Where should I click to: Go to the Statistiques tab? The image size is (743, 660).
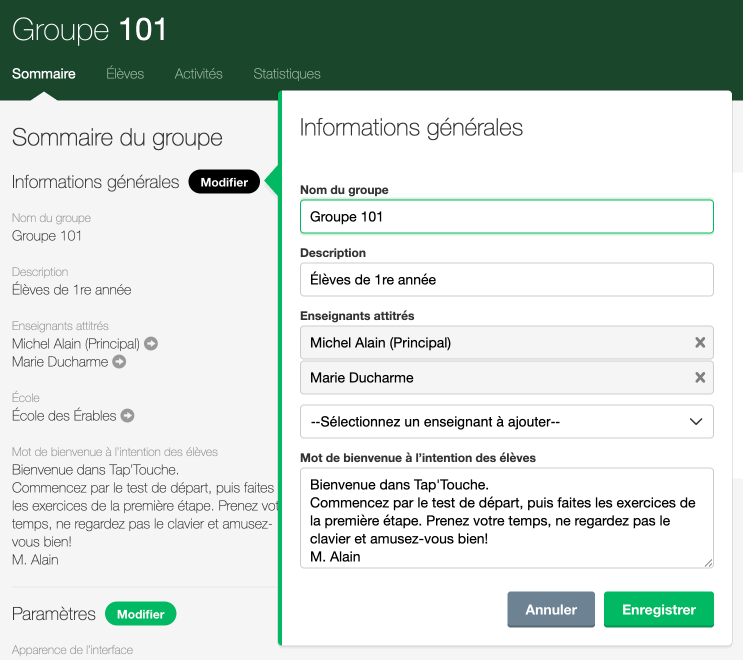[287, 74]
